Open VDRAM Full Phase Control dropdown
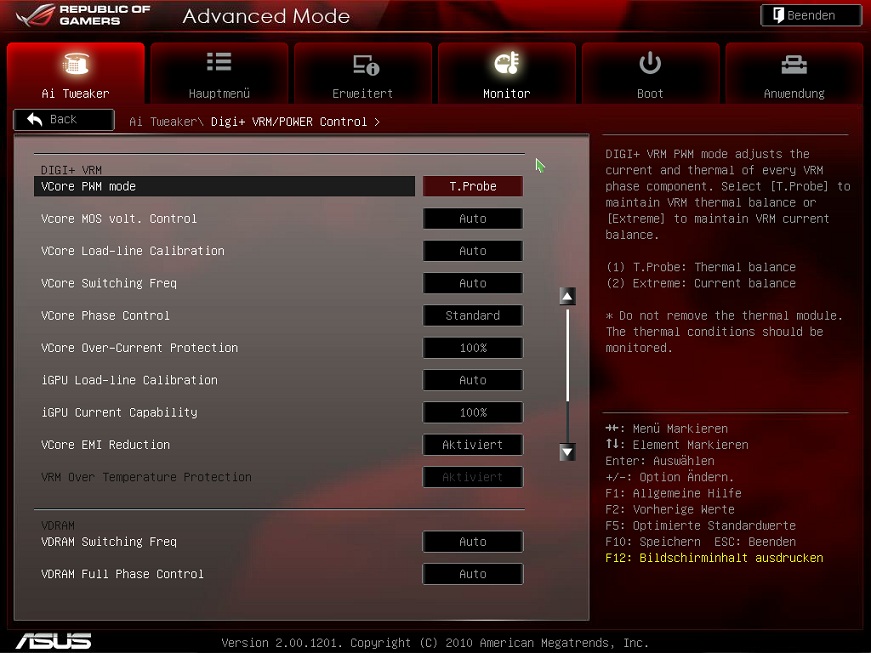871x653 pixels. coord(473,574)
